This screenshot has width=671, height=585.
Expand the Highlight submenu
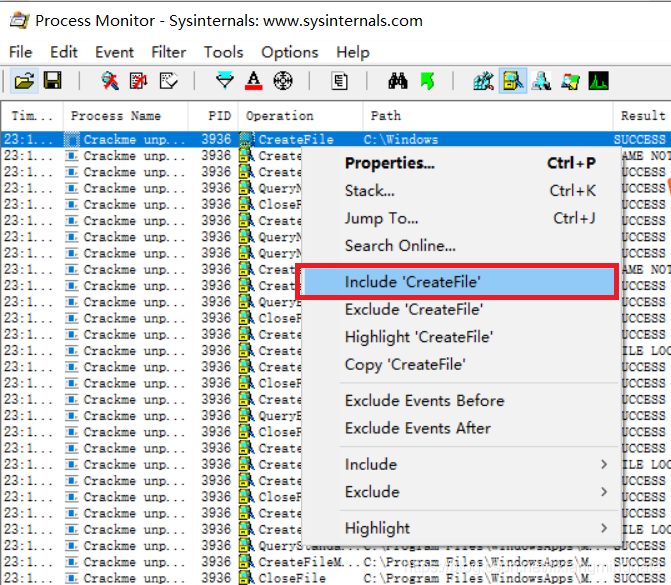pos(460,528)
